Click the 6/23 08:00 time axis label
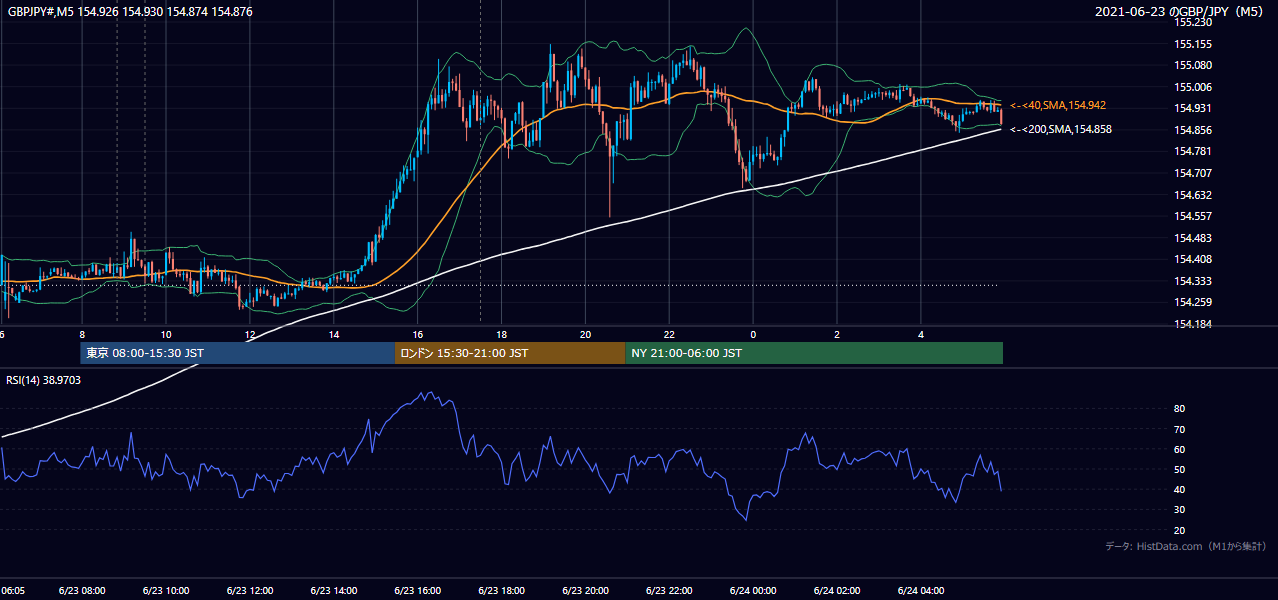The height and width of the screenshot is (600, 1278). click(x=82, y=591)
